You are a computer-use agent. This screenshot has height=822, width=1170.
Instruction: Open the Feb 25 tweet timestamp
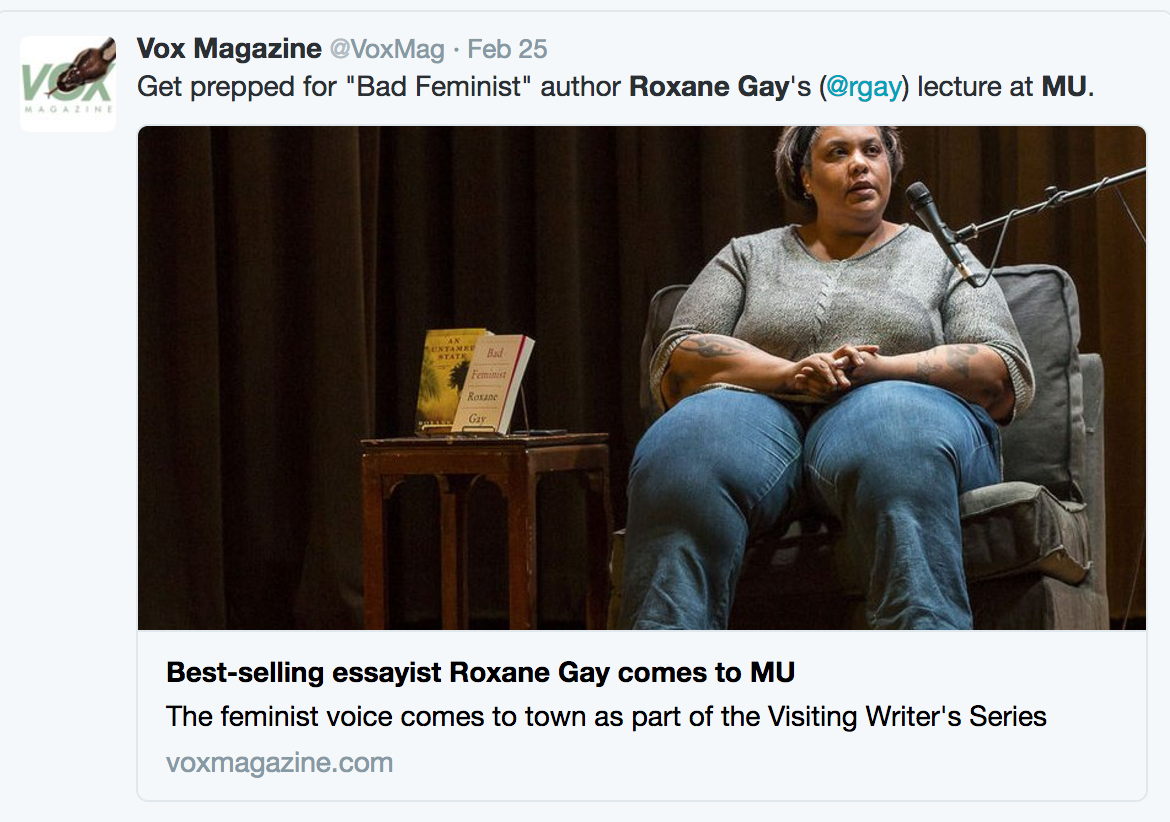click(x=508, y=49)
